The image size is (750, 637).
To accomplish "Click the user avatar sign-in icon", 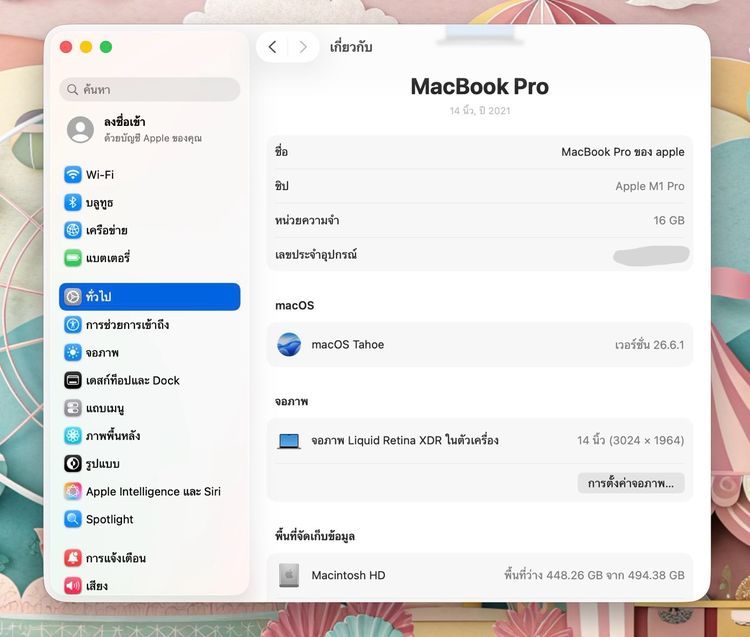I will coord(80,130).
